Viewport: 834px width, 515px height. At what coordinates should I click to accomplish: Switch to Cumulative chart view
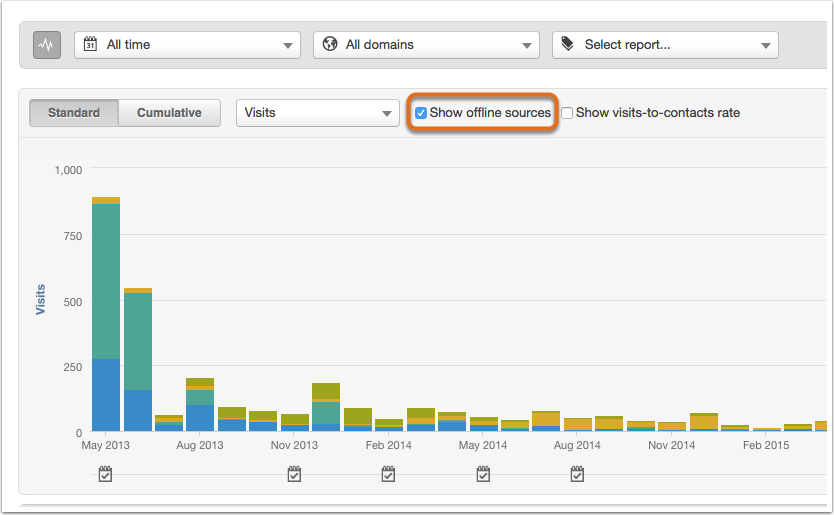coord(169,113)
